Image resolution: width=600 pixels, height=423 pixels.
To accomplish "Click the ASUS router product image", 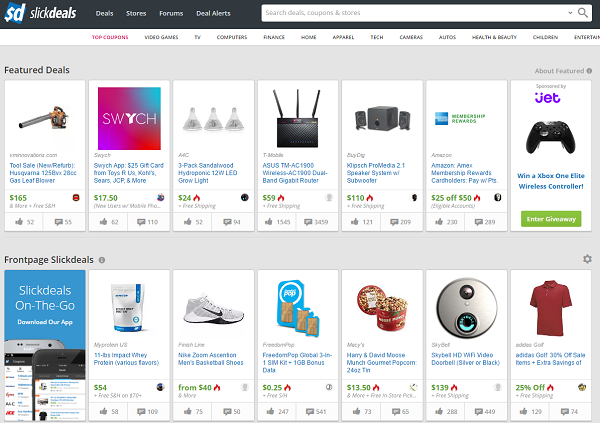I will (x=298, y=118).
